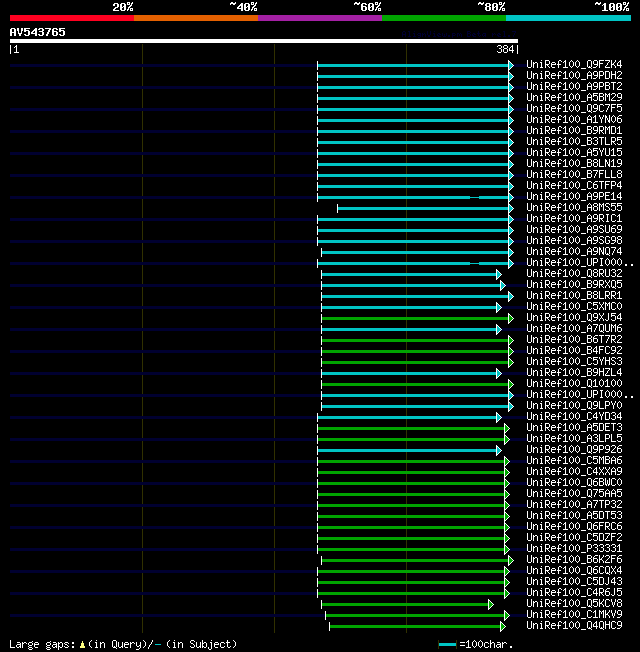This screenshot has width=640, height=652.
Task: Select label UniRef100_B7FLL8
Action: point(574,174)
